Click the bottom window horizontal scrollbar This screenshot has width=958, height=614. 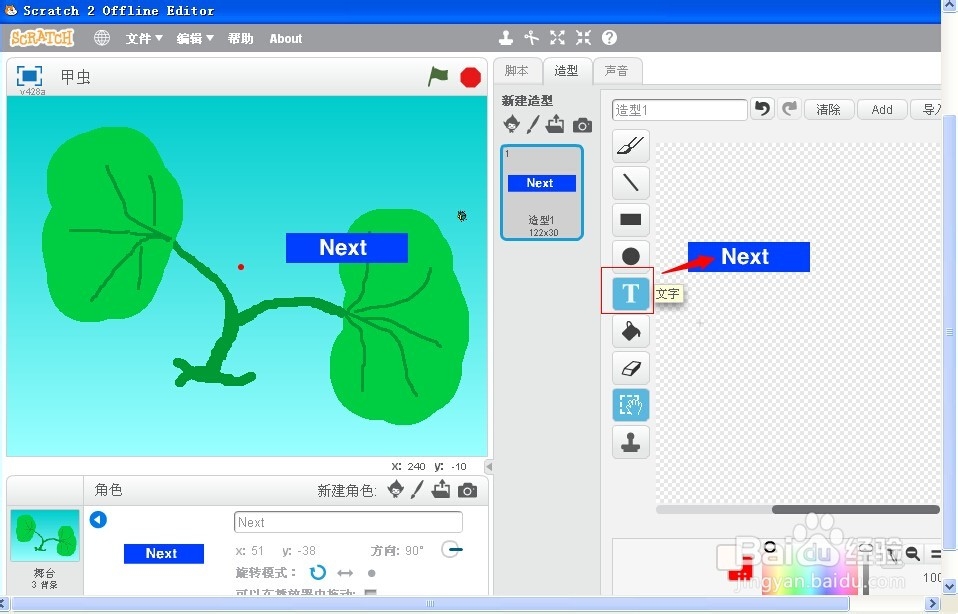coord(430,604)
